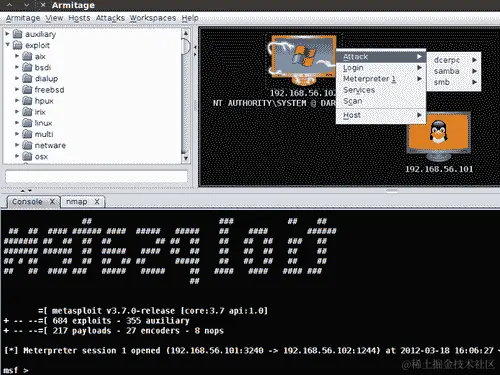
Task: Expand the linux tree node arrow
Action: (x=17, y=123)
